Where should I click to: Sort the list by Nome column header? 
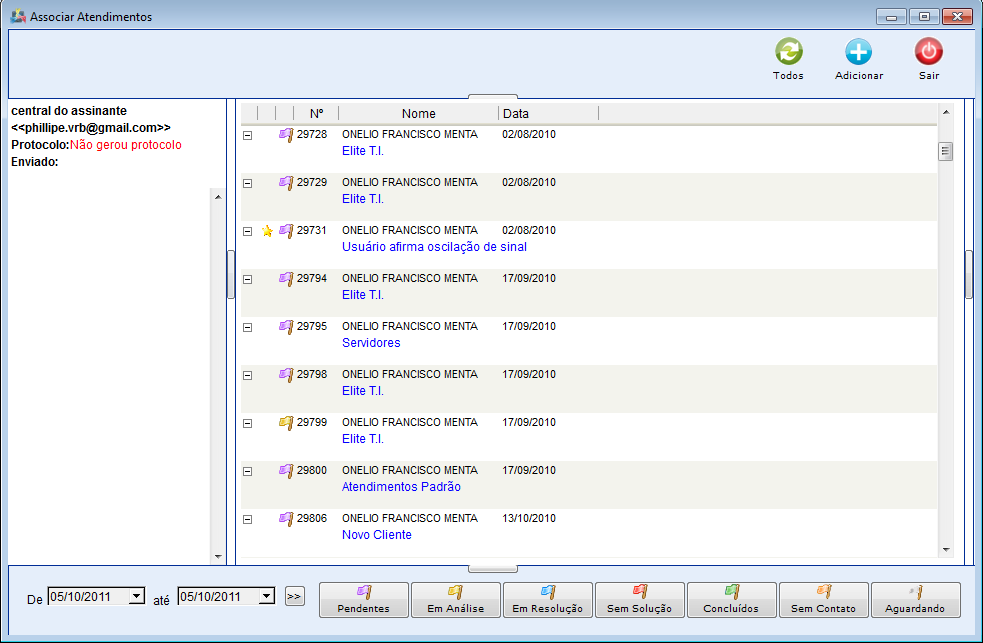coord(418,113)
